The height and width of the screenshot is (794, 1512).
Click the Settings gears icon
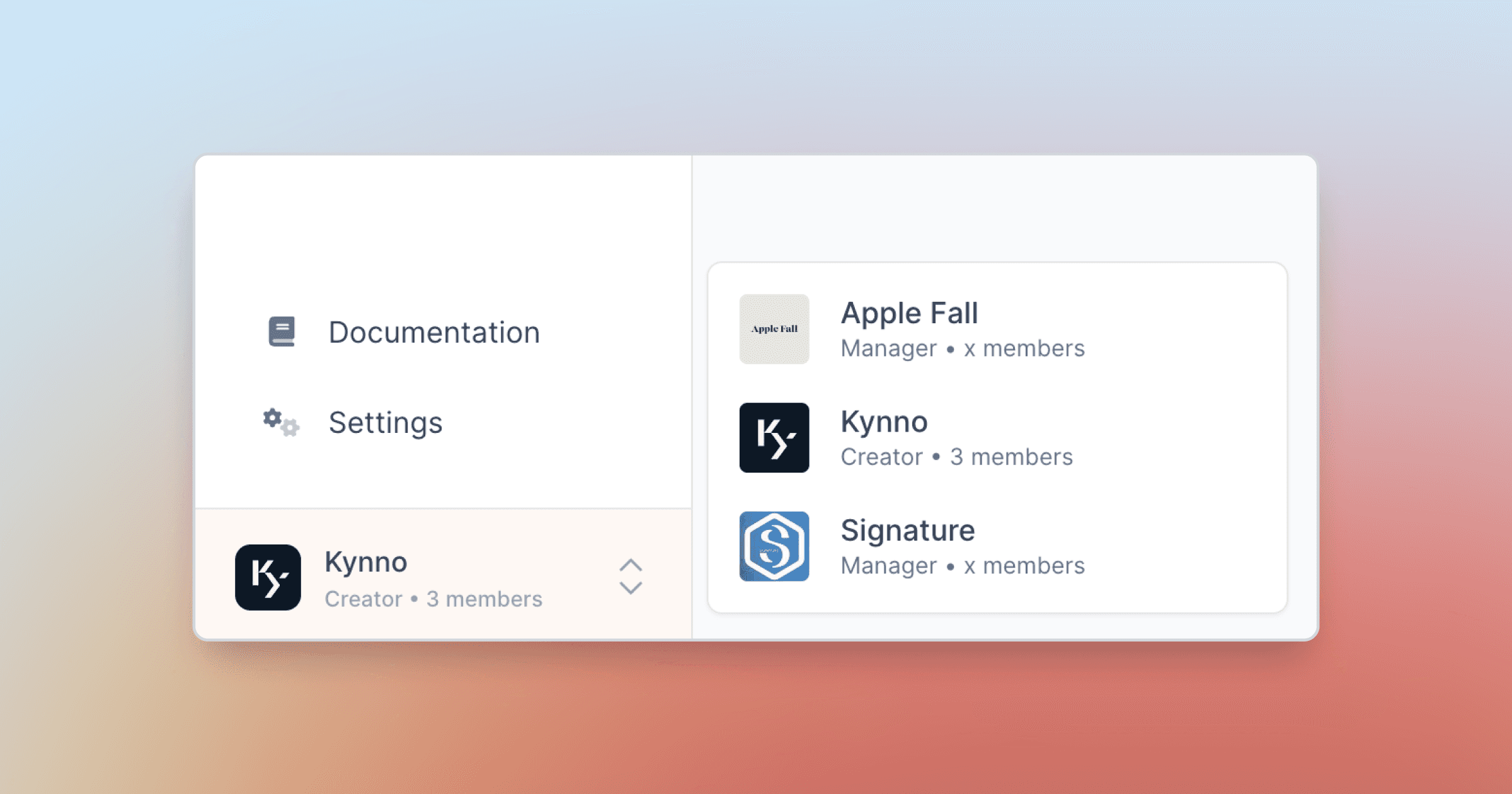coord(281,422)
